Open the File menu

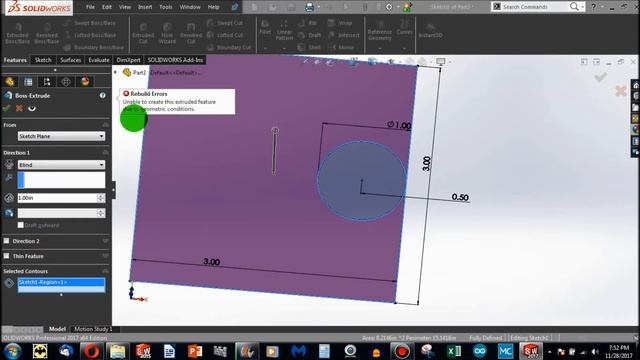(x=90, y=7)
